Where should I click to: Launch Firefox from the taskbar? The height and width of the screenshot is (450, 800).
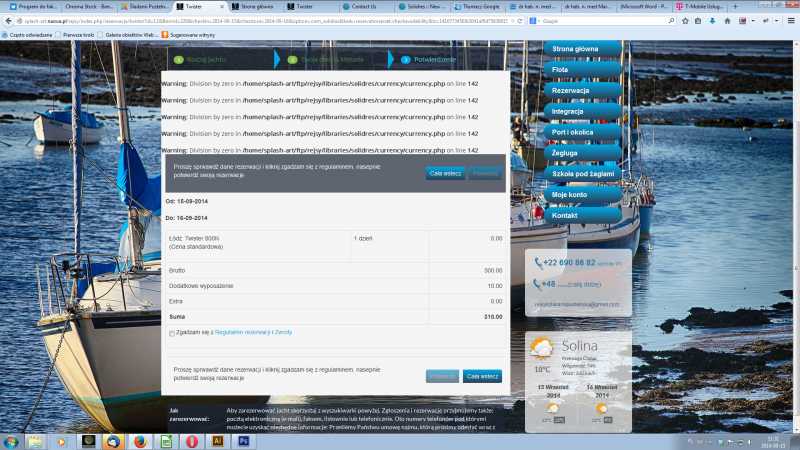coord(139,441)
